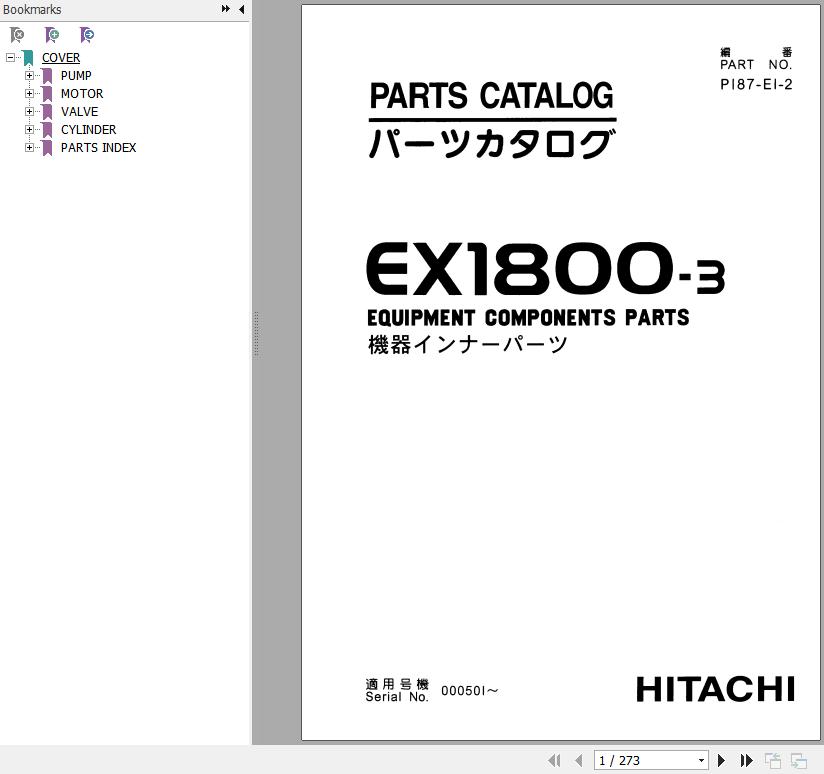
Task: Click the PARTS INDEX bookmark ribbon icon
Action: [x=47, y=148]
